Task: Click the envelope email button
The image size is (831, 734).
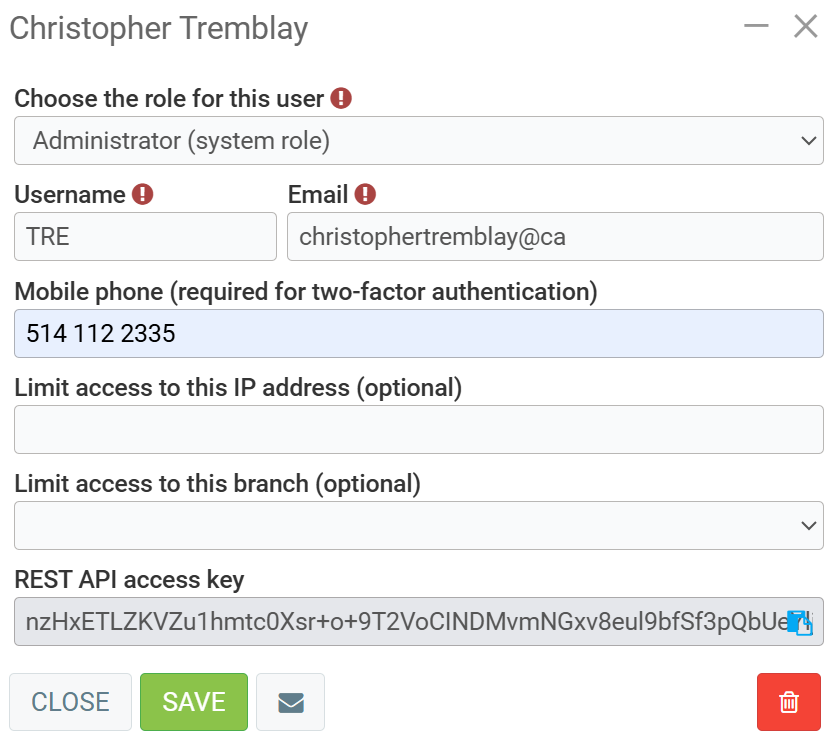Action: click(290, 702)
